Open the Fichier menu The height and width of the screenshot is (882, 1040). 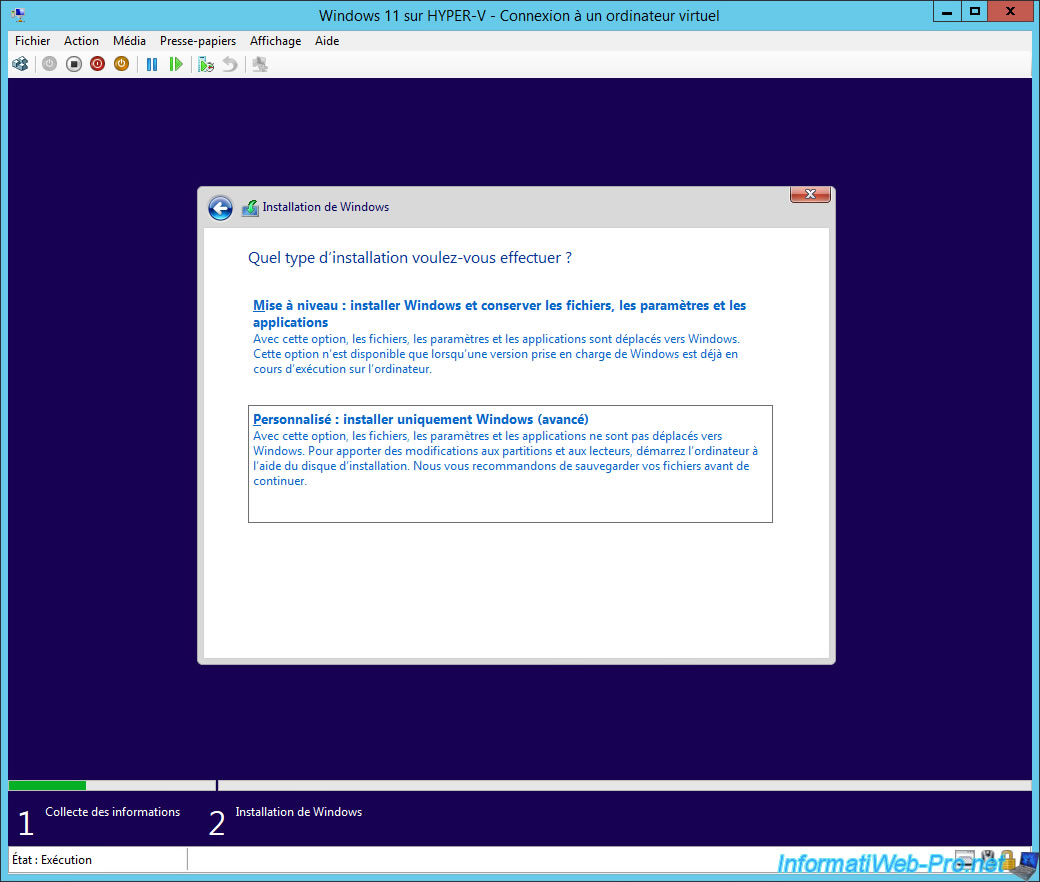point(32,41)
